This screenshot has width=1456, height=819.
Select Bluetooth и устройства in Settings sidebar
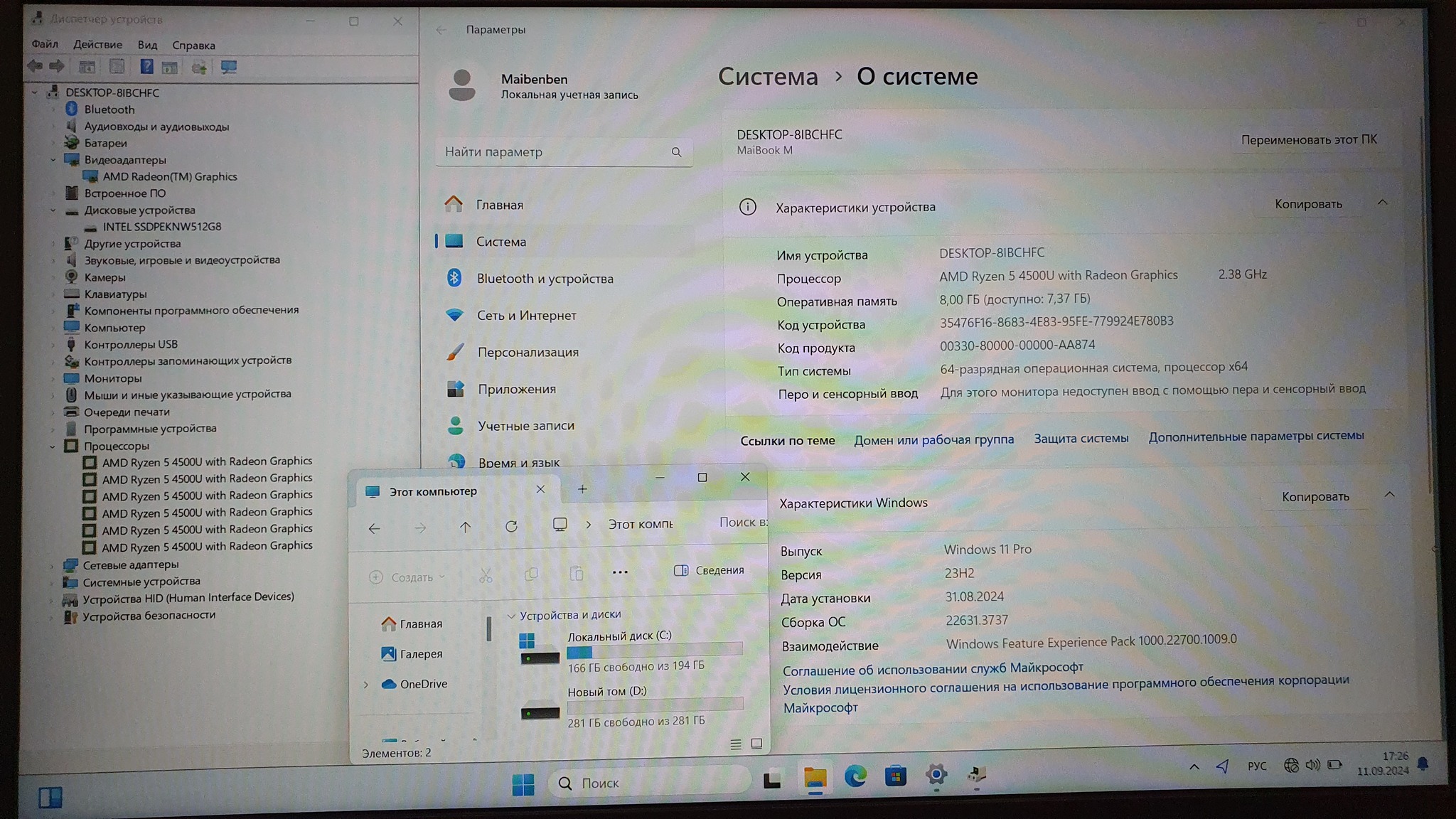point(545,279)
